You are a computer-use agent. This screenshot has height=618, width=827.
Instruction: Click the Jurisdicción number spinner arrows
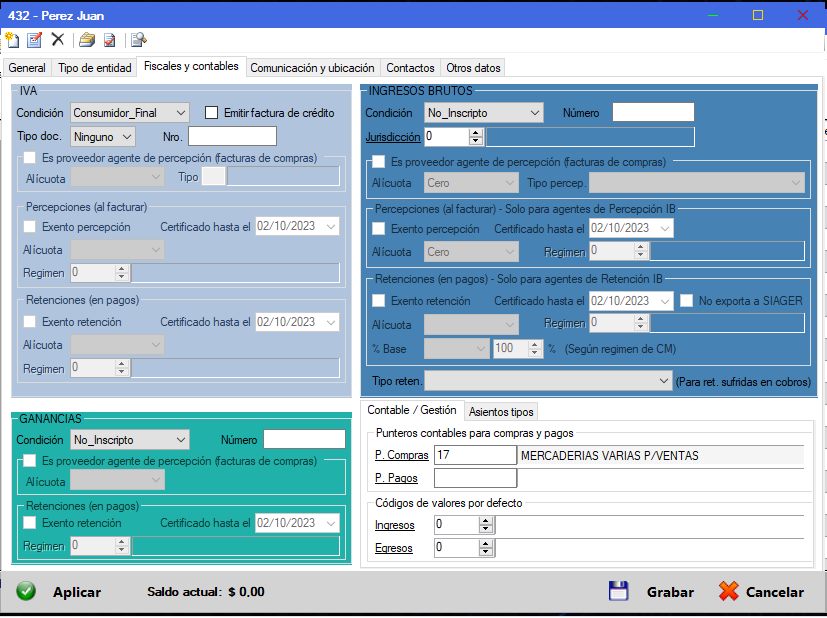[x=476, y=137]
